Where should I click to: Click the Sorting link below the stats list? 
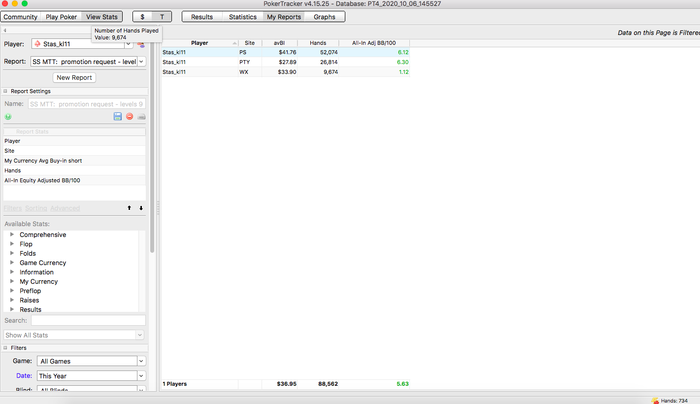point(36,208)
